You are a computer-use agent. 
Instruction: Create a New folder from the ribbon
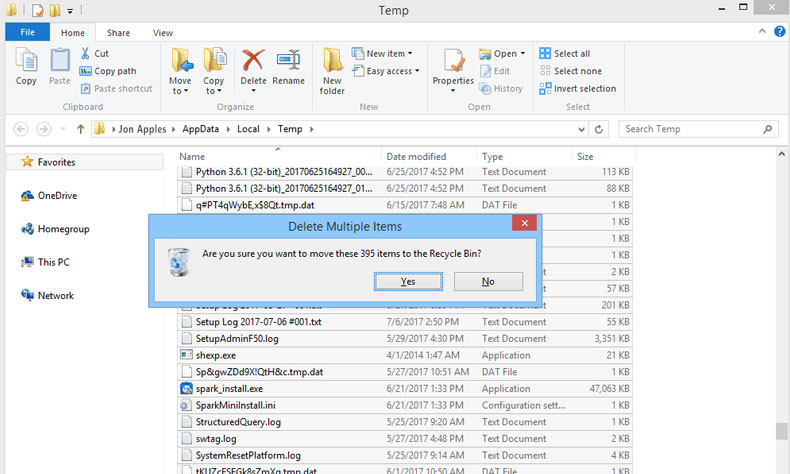(x=333, y=70)
